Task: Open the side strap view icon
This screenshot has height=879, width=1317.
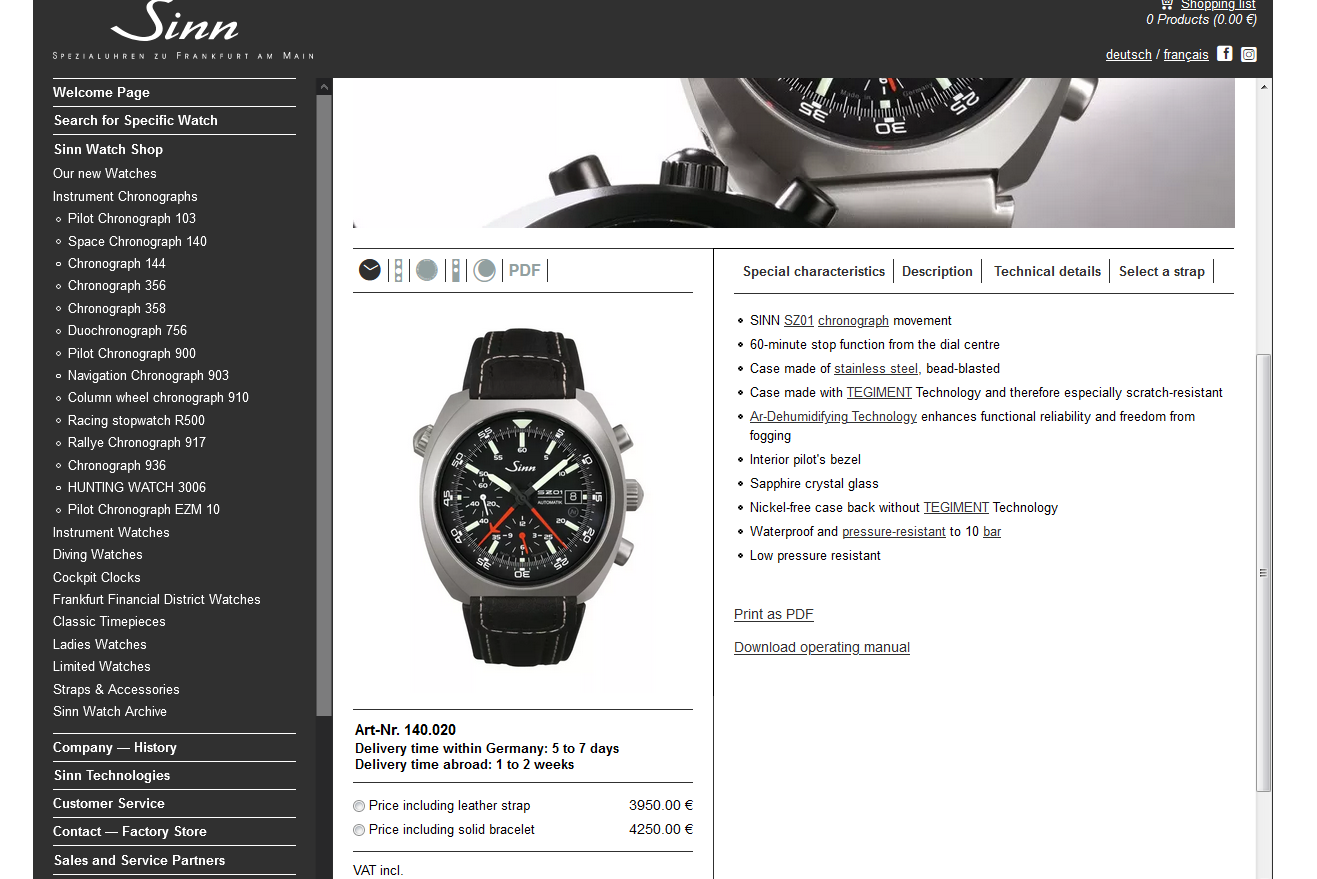Action: (455, 270)
